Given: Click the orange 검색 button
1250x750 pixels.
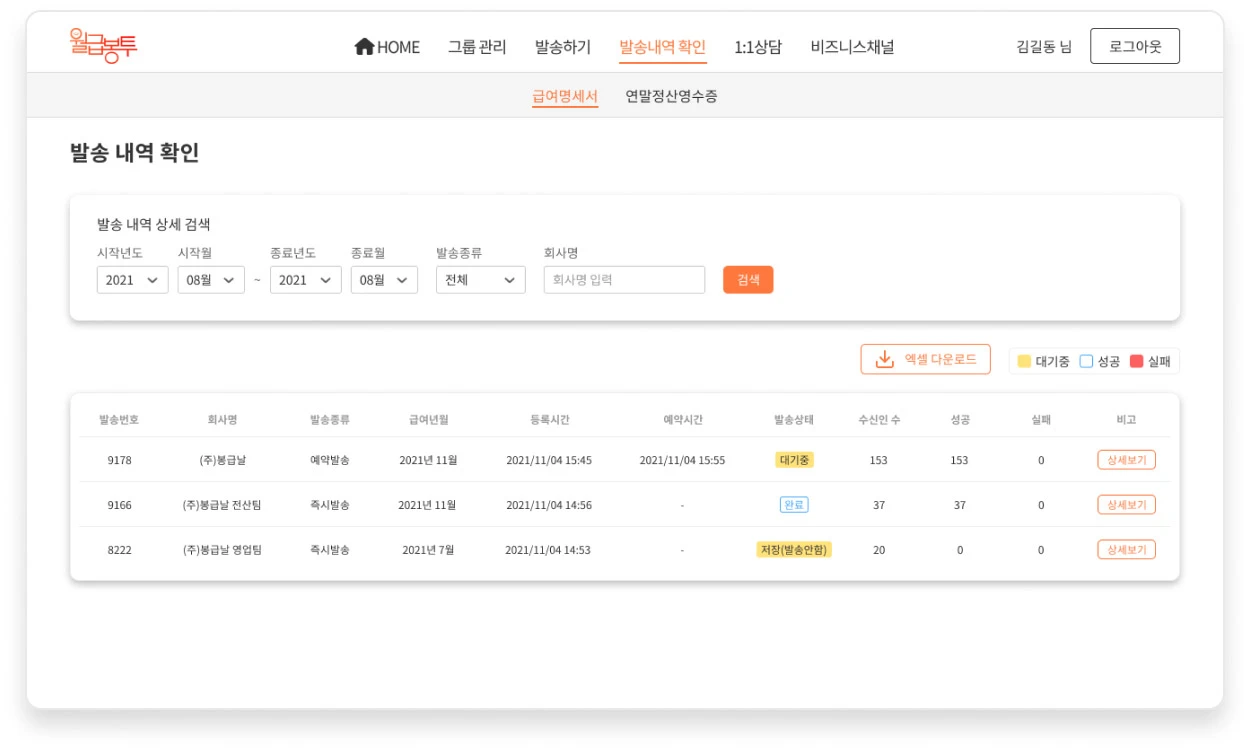Looking at the screenshot, I should pyautogui.click(x=748, y=280).
